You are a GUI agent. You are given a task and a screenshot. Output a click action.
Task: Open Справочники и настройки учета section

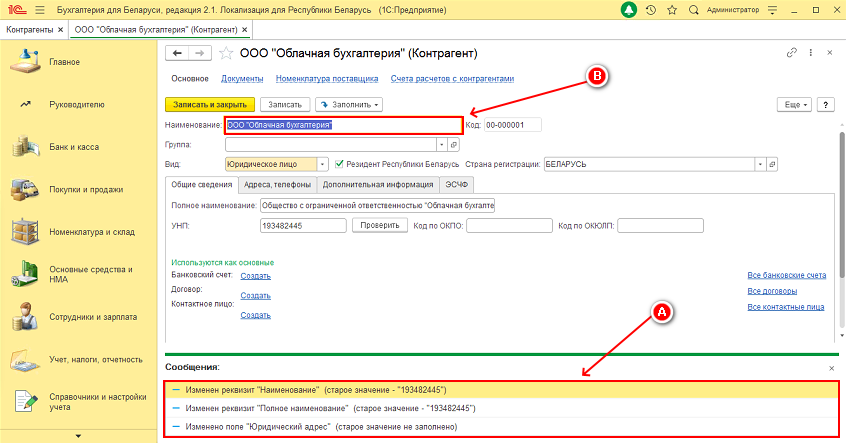point(98,401)
